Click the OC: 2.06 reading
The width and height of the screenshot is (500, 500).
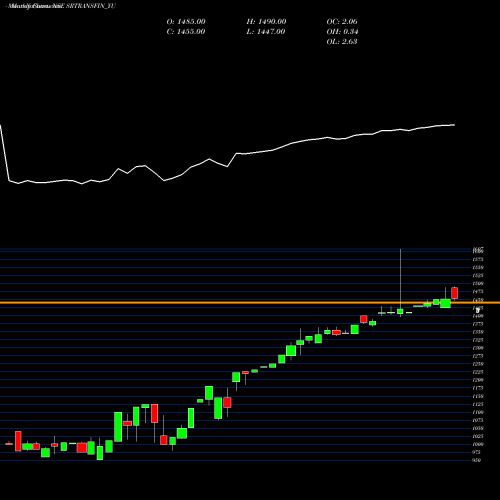tap(342, 22)
